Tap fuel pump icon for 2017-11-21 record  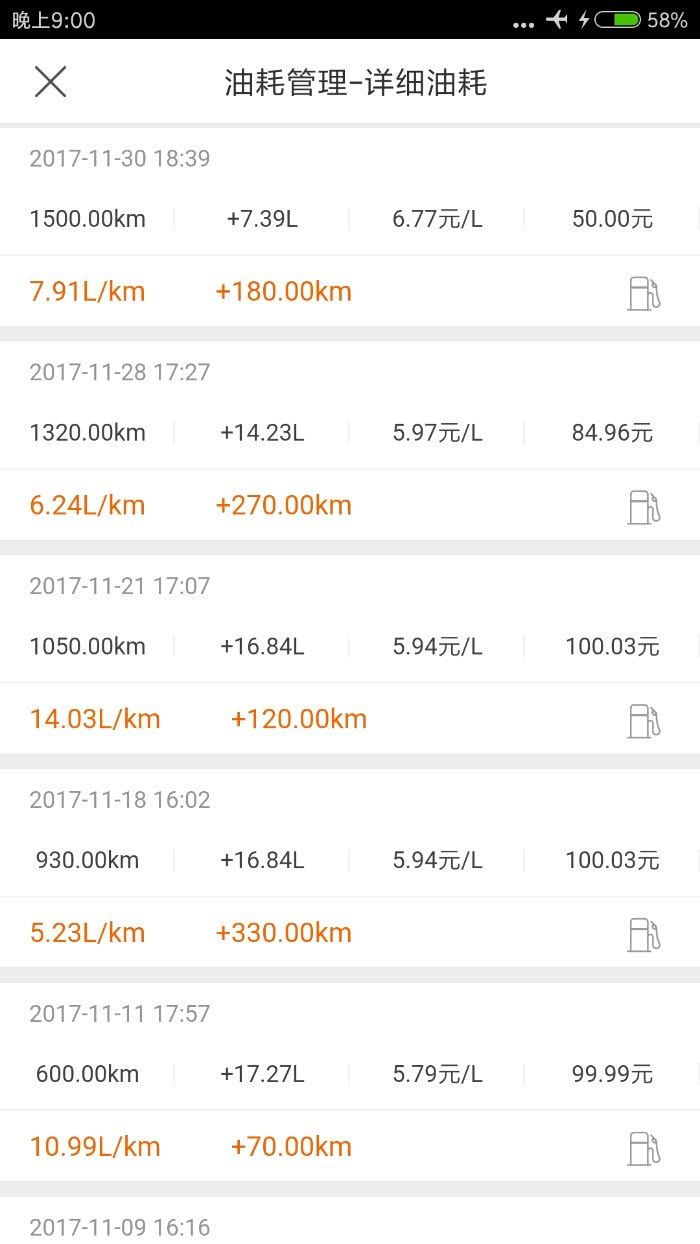tap(644, 721)
